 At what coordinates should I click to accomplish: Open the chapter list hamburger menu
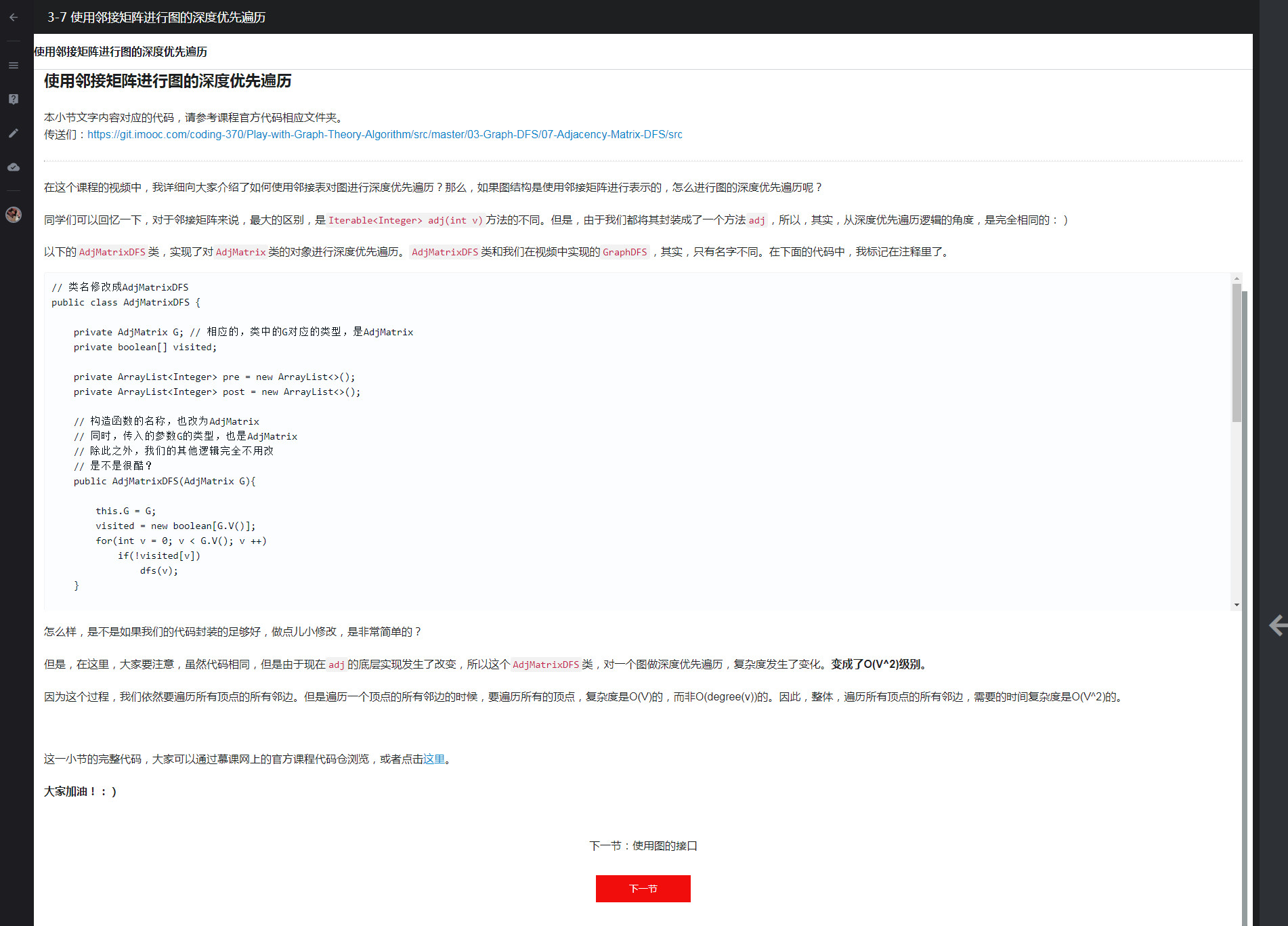point(14,65)
